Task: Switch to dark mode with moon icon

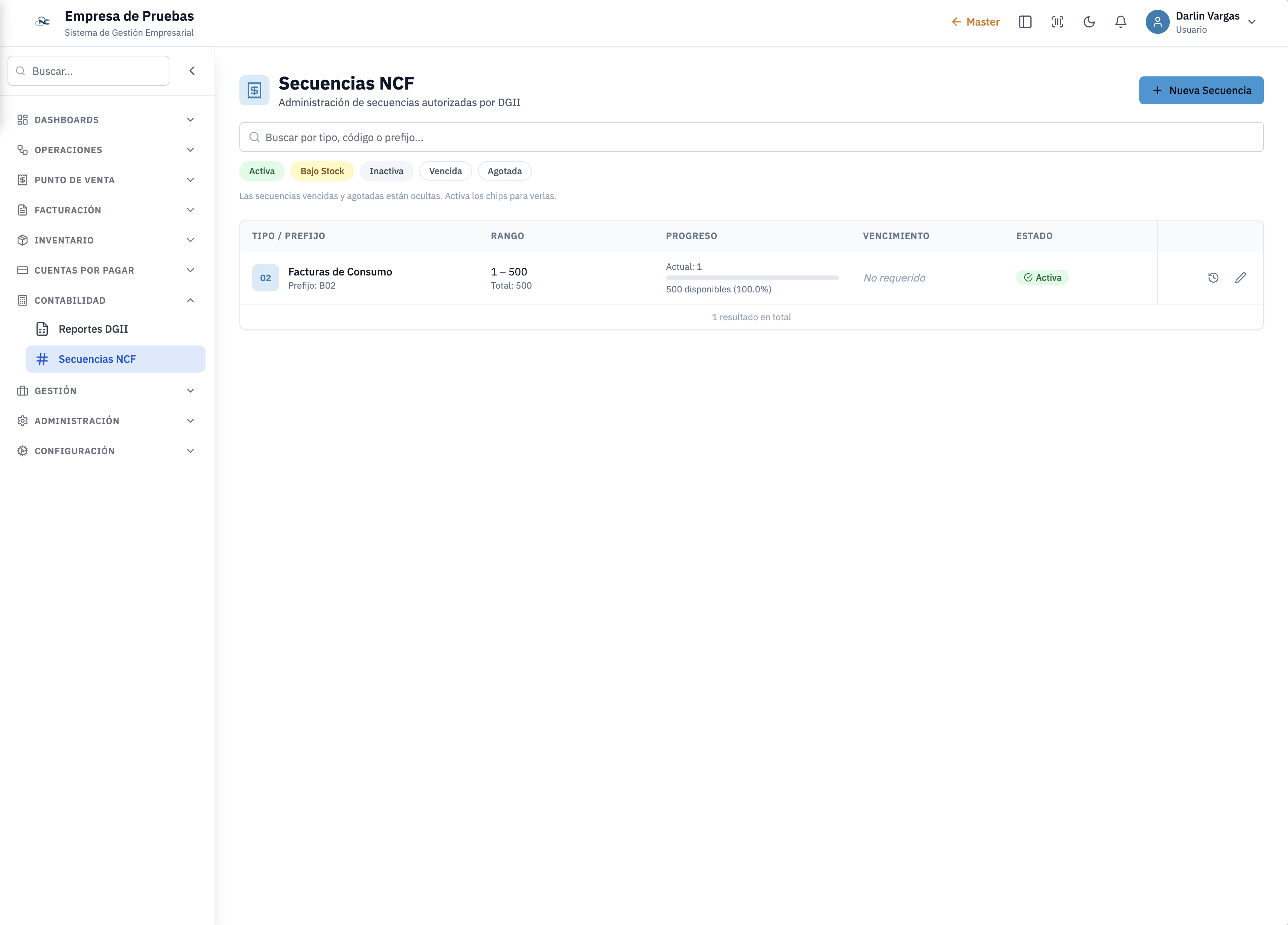Action: [x=1089, y=22]
